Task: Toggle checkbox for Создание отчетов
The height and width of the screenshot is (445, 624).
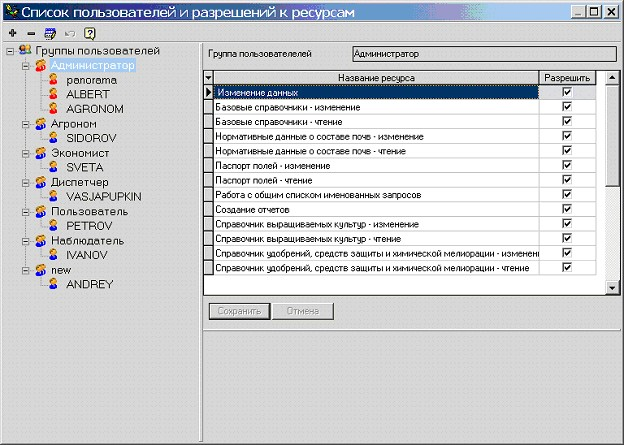Action: [x=567, y=210]
